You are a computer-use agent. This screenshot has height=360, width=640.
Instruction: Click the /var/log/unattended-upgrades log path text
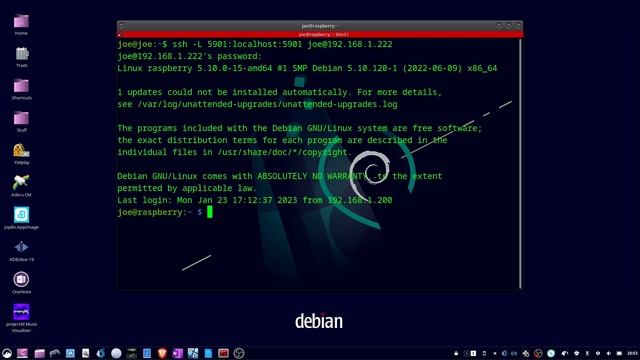(x=267, y=104)
